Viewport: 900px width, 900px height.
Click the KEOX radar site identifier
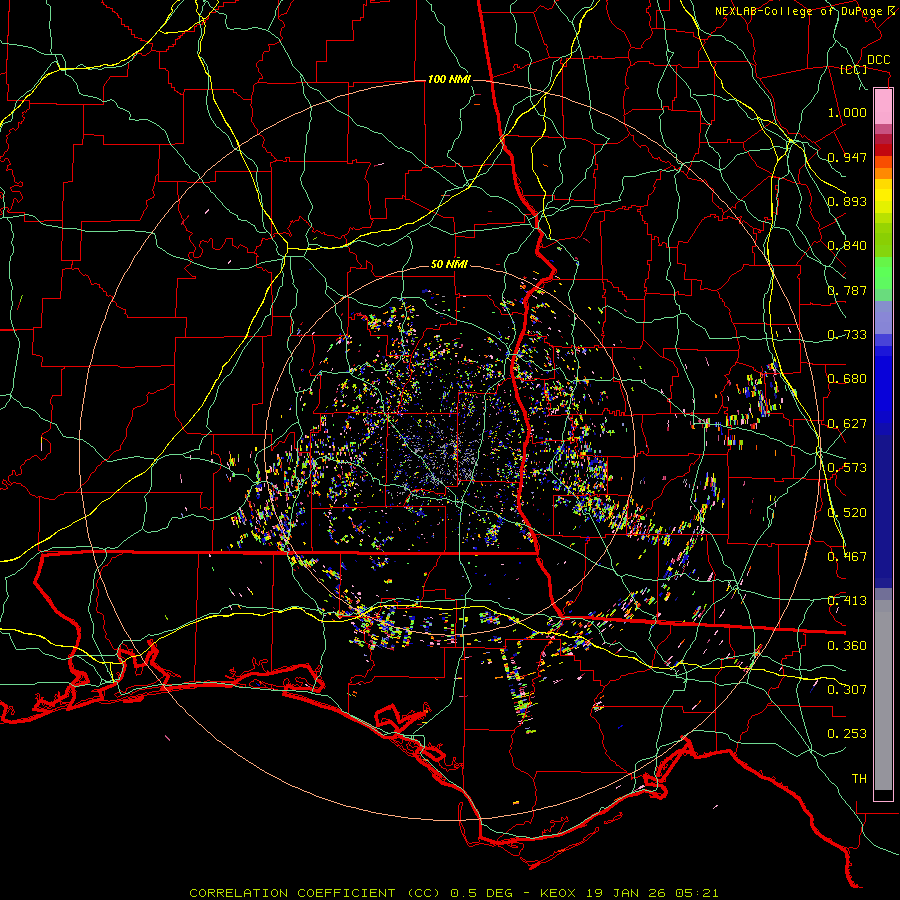[x=559, y=893]
